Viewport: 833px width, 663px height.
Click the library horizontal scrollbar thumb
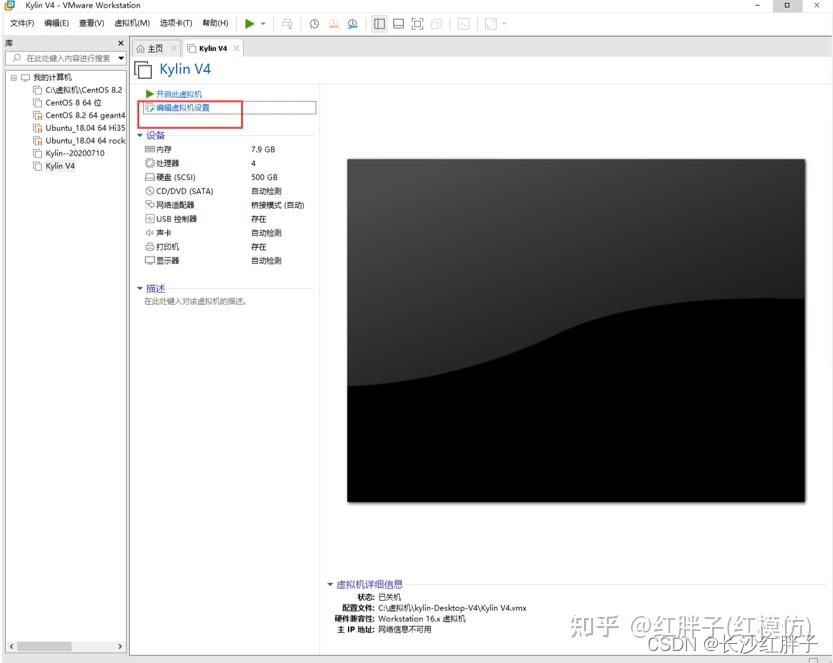pos(44,647)
